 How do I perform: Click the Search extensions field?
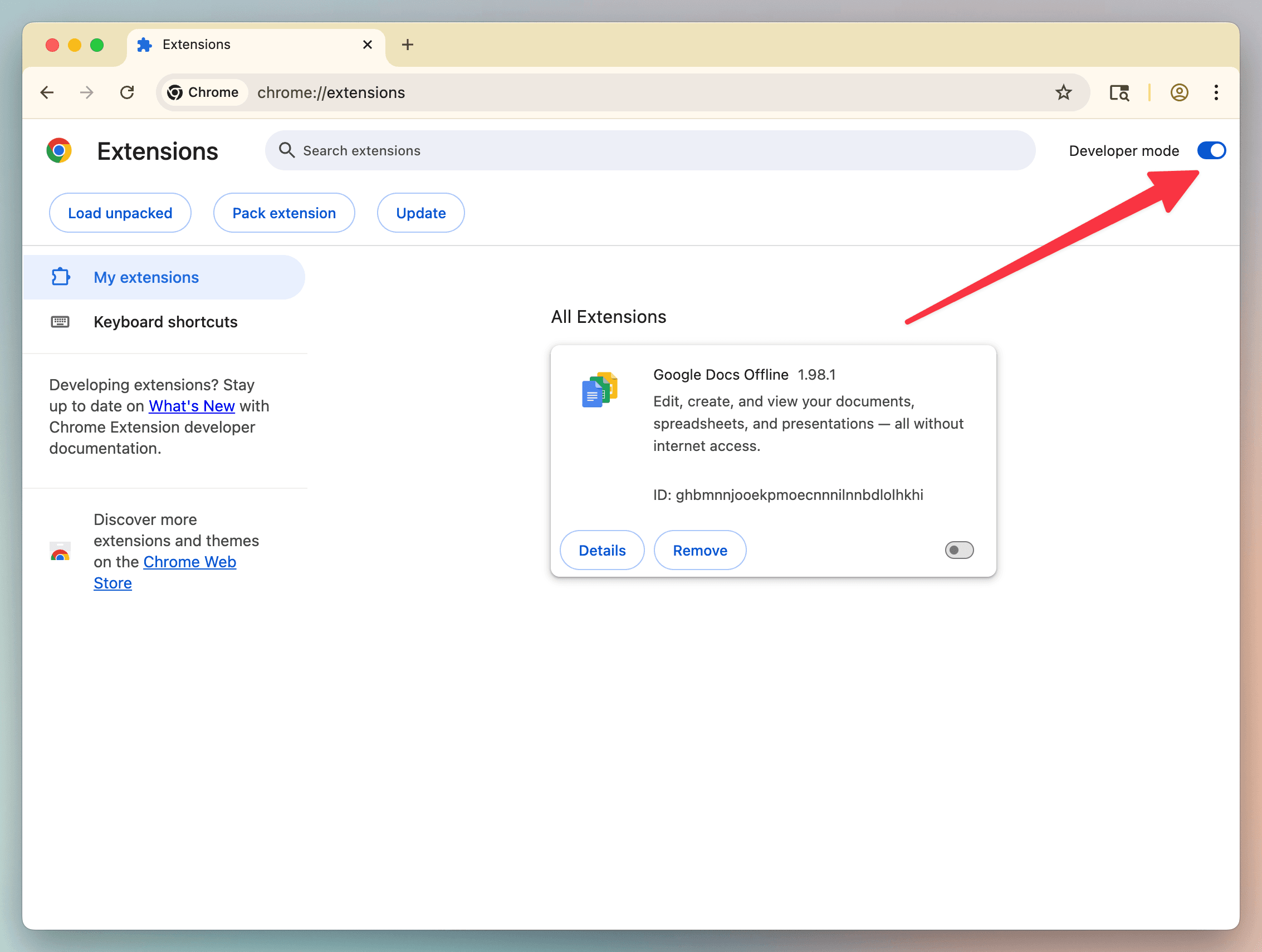(650, 150)
